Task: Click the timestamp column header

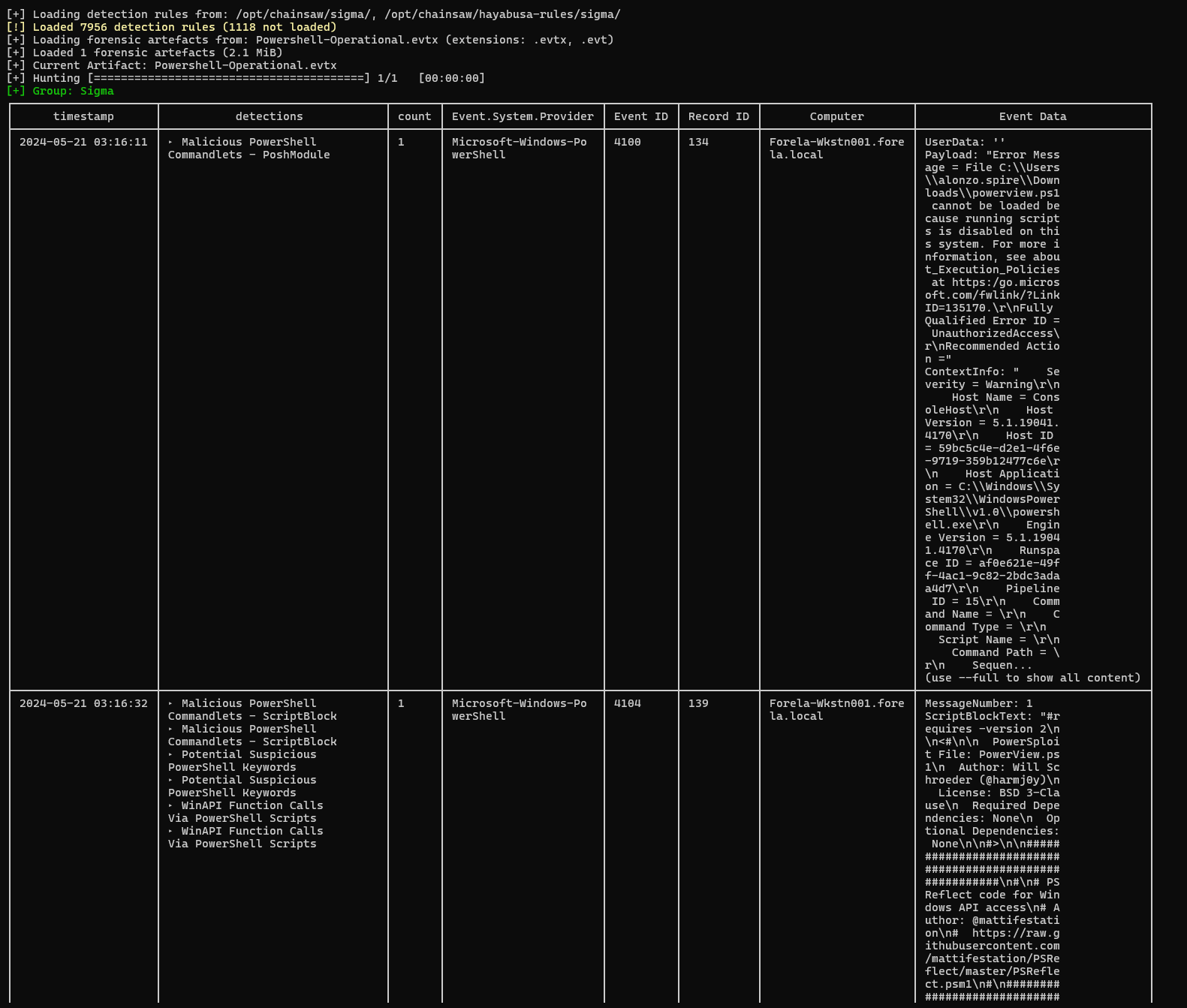Action: (x=83, y=116)
